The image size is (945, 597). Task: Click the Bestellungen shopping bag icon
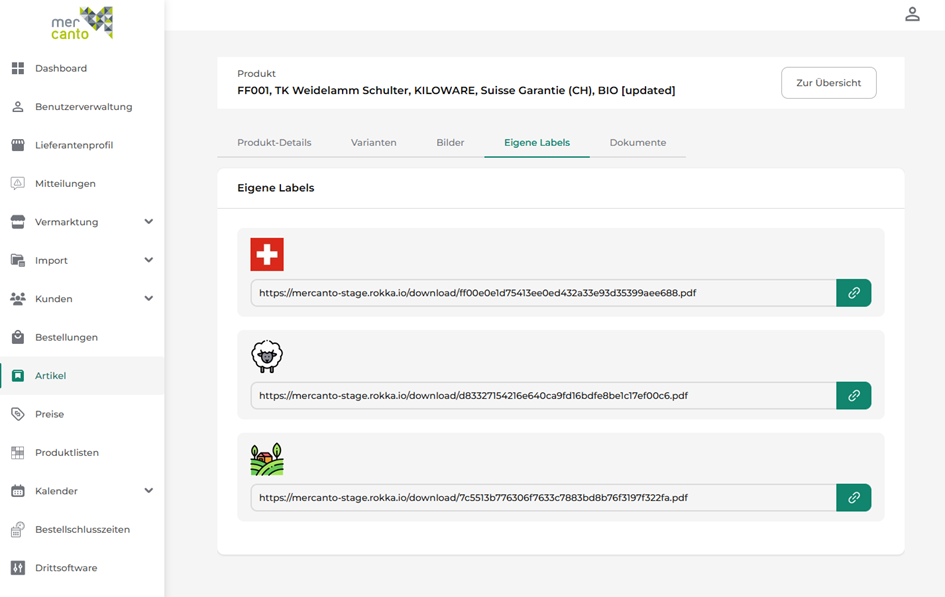[17, 337]
